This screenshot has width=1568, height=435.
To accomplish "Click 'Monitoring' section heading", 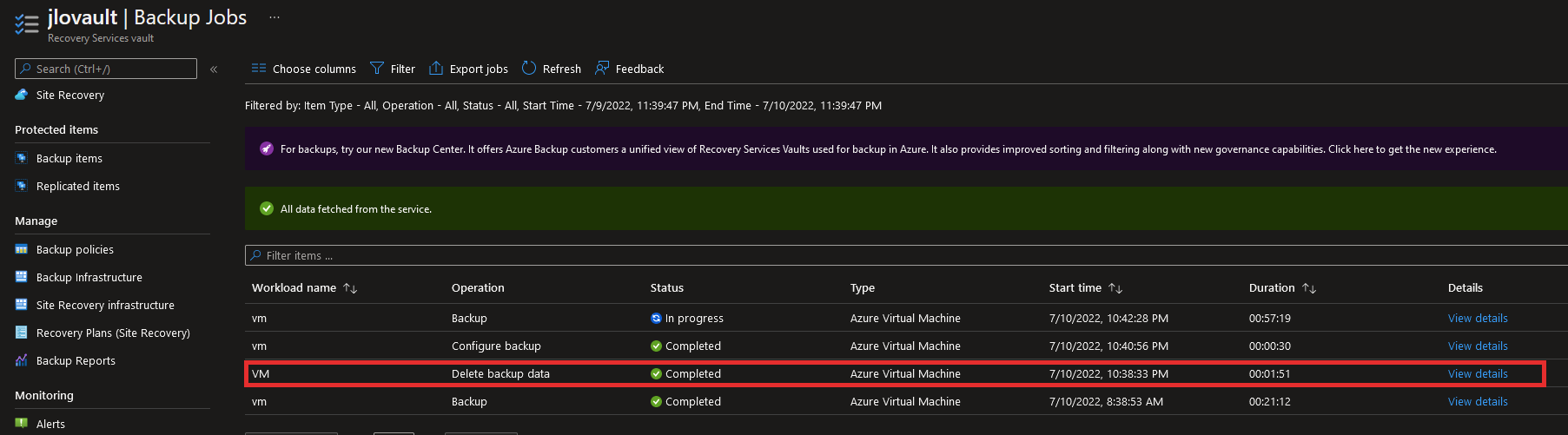I will [44, 395].
